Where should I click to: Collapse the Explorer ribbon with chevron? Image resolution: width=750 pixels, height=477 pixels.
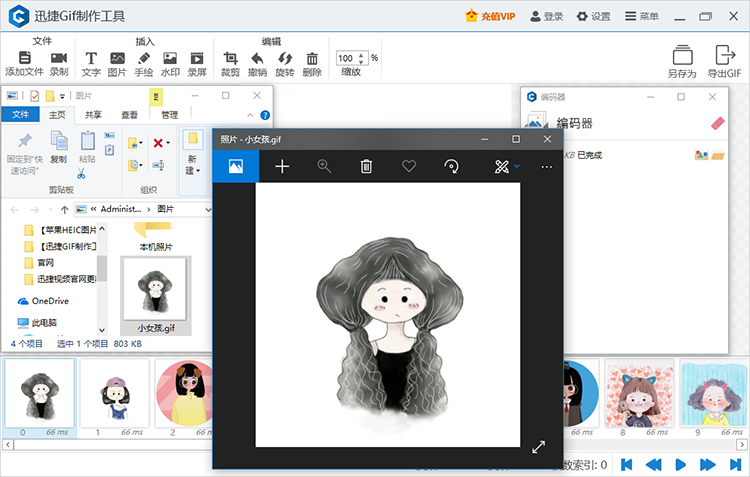click(x=250, y=115)
